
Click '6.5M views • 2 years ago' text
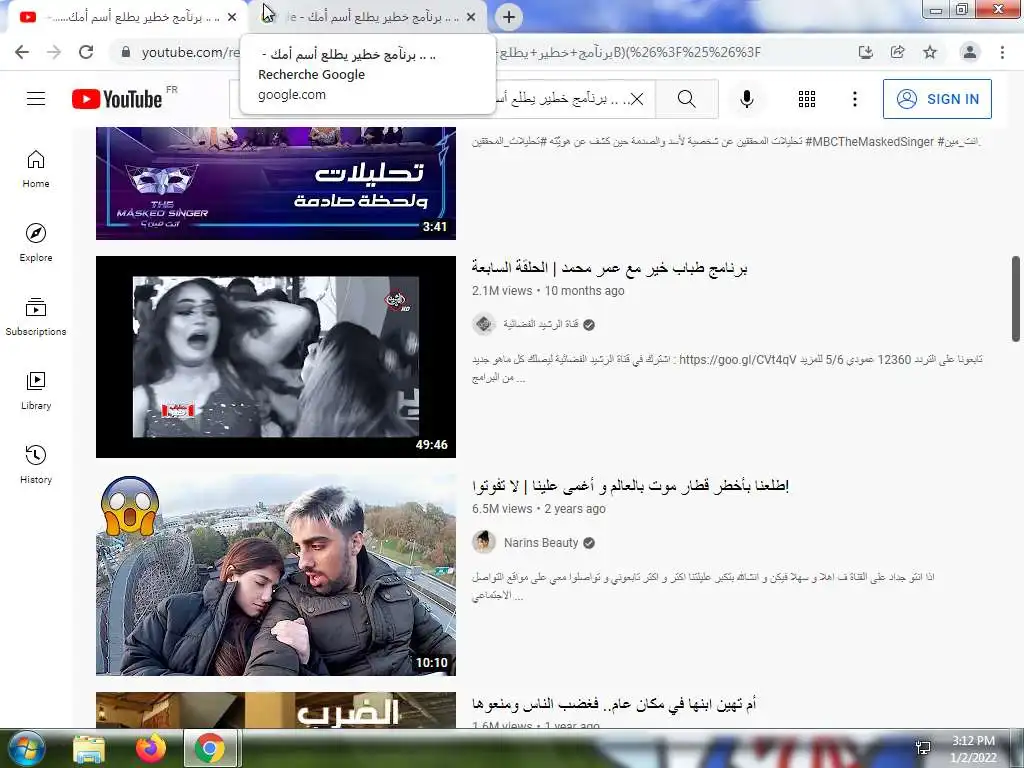point(539,509)
